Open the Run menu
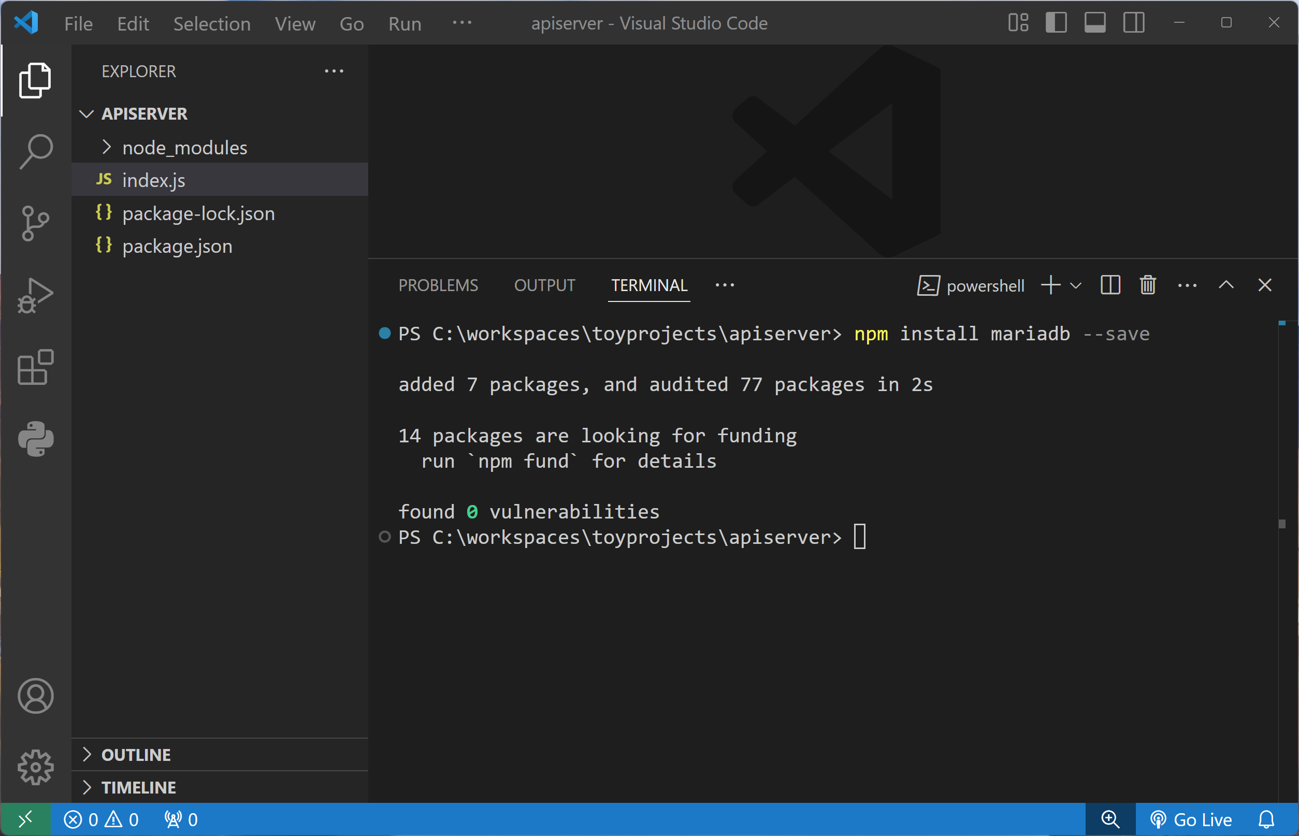This screenshot has width=1299, height=836. click(405, 23)
